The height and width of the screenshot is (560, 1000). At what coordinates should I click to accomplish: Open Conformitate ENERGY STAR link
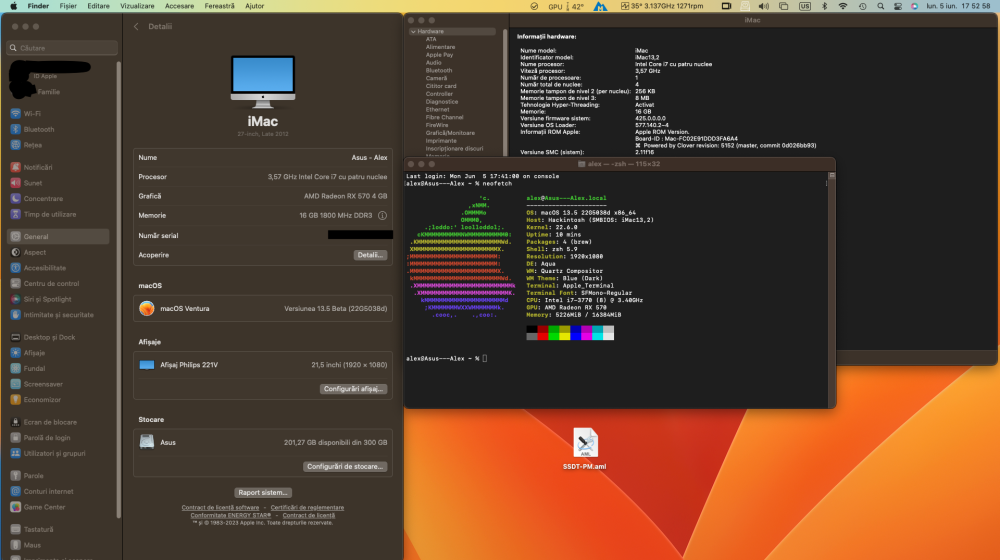click(230, 515)
